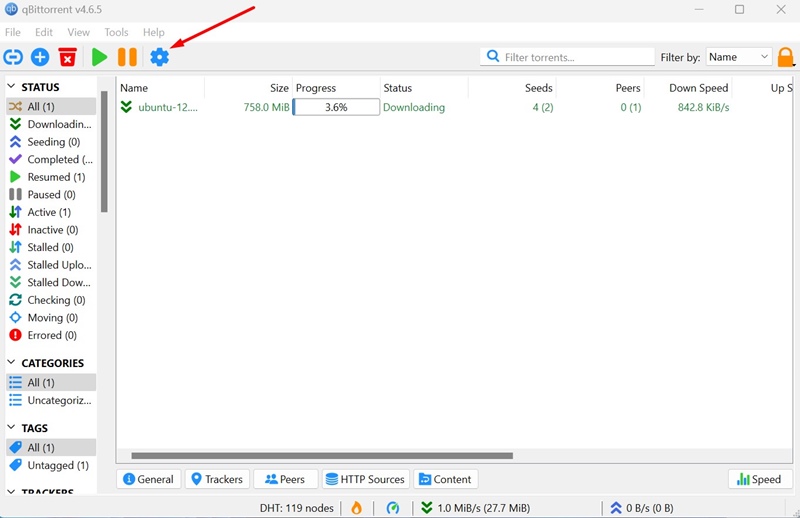
Task: Open Options with the gear icon
Action: (159, 57)
